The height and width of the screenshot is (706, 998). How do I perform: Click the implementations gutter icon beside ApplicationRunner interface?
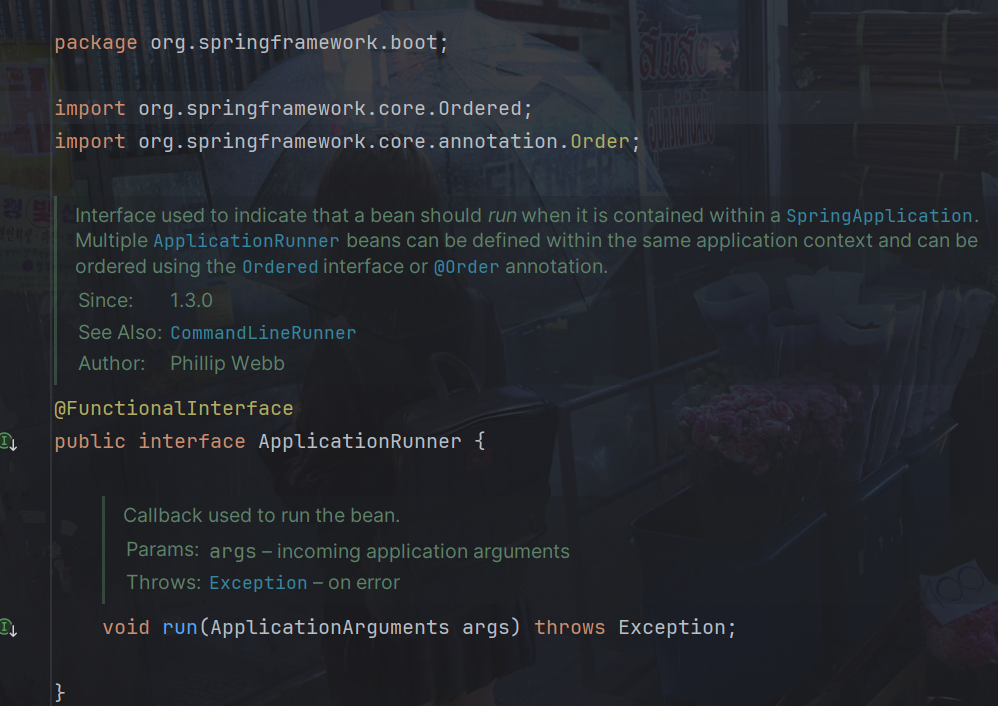coord(8,441)
